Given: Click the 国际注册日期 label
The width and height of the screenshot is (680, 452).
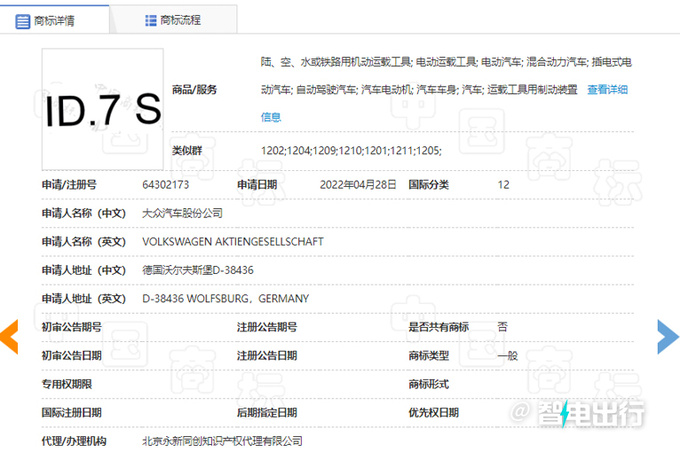Looking at the screenshot, I should click(x=72, y=413).
